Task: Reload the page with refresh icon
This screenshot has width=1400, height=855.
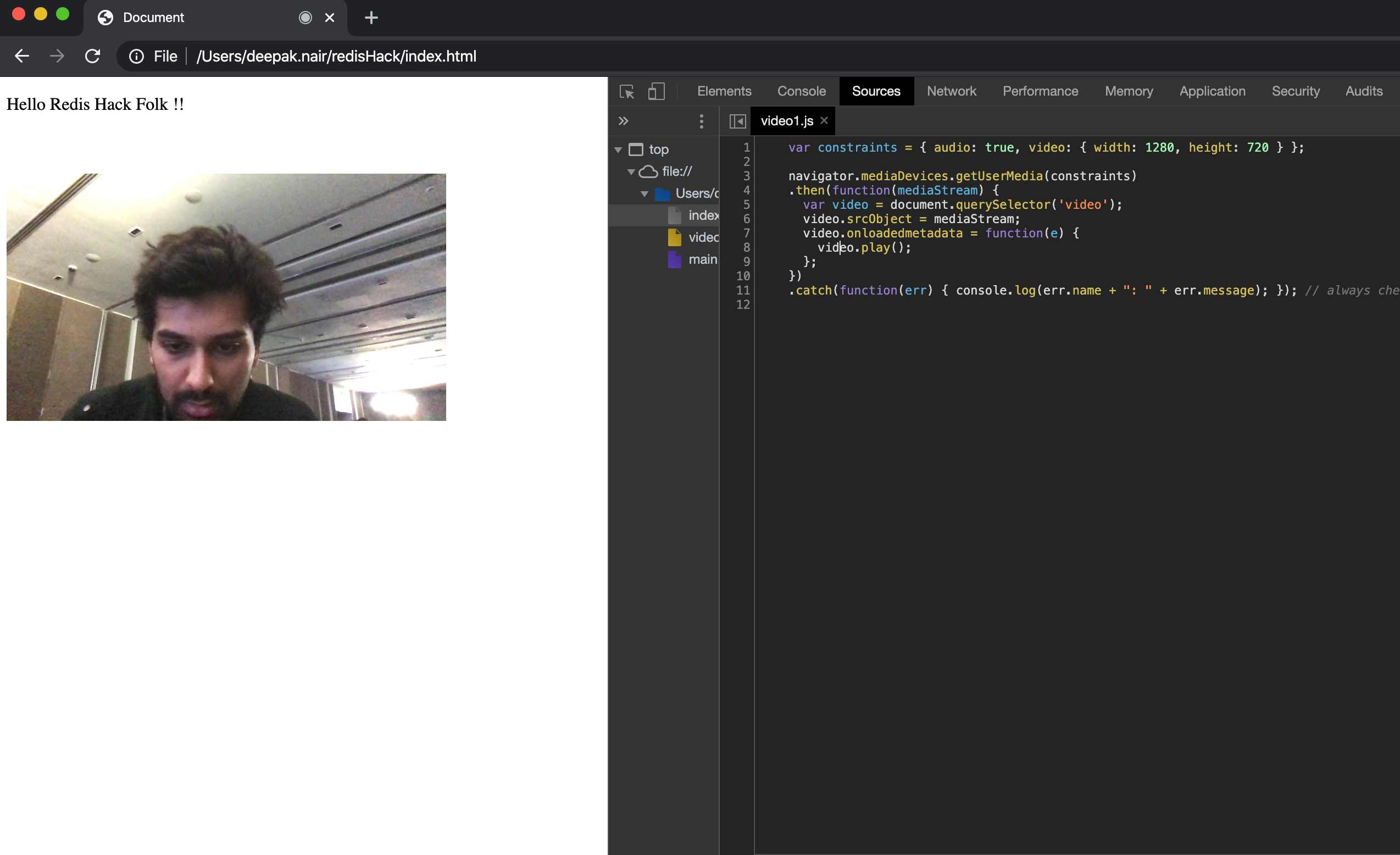Action: coord(93,56)
